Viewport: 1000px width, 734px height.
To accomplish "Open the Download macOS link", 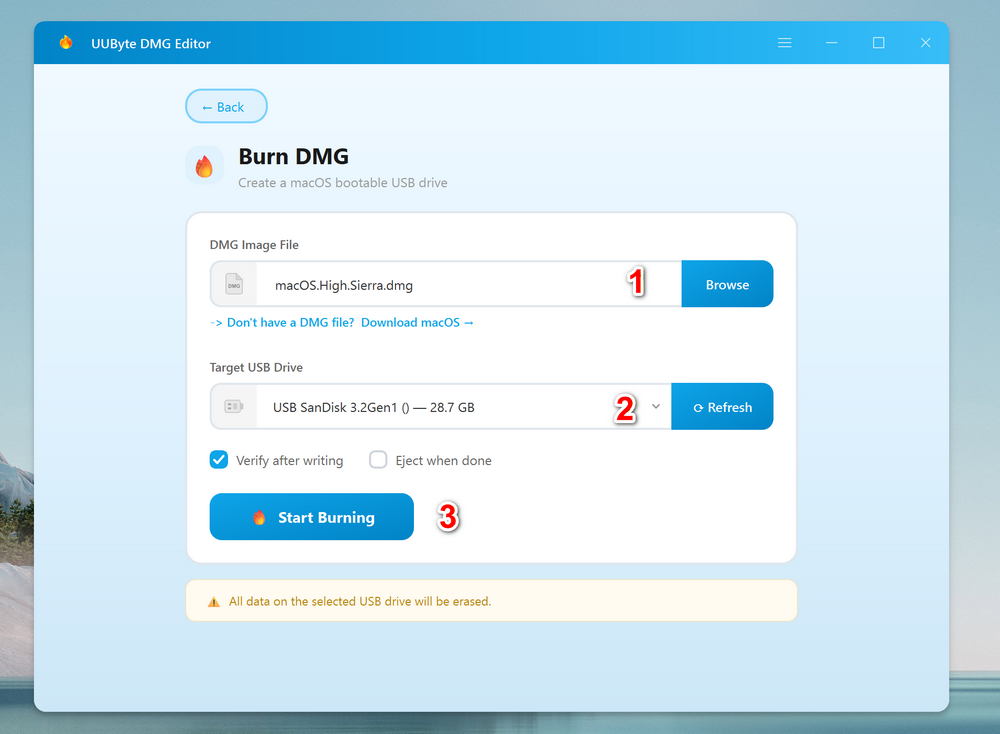I will point(417,323).
